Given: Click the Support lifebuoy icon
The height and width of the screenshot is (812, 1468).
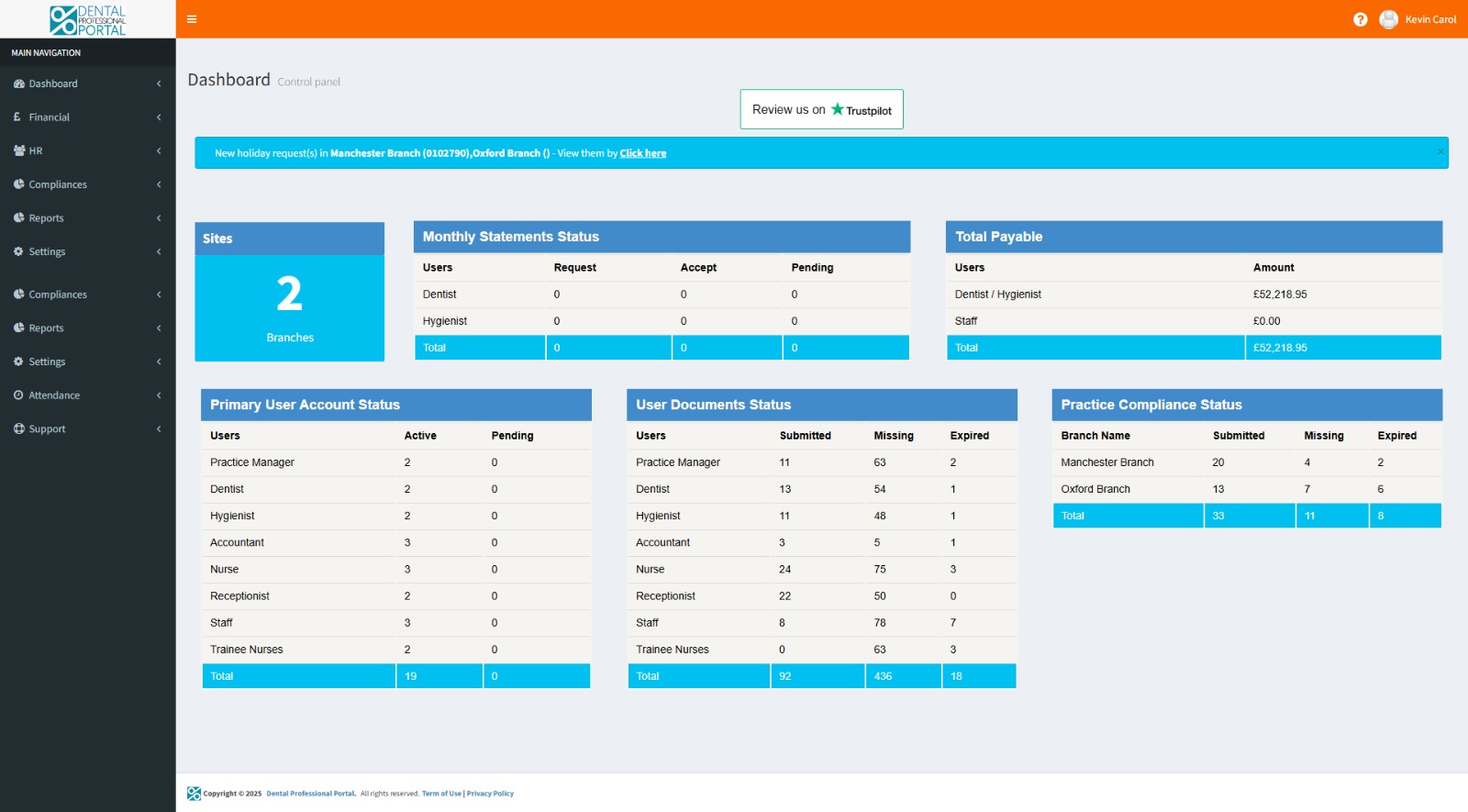Looking at the screenshot, I should 18,428.
